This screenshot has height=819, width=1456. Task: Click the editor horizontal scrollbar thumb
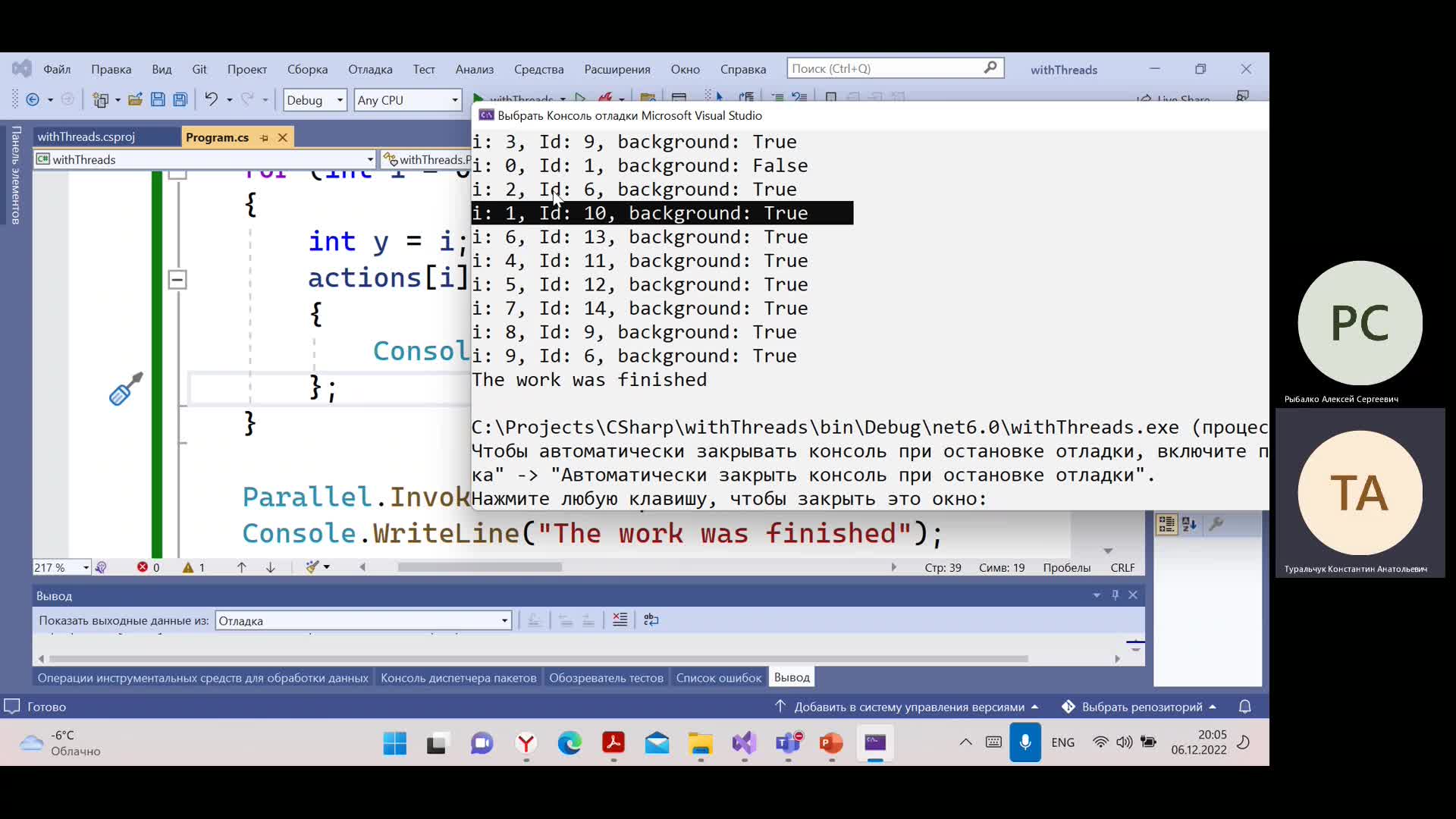479,567
